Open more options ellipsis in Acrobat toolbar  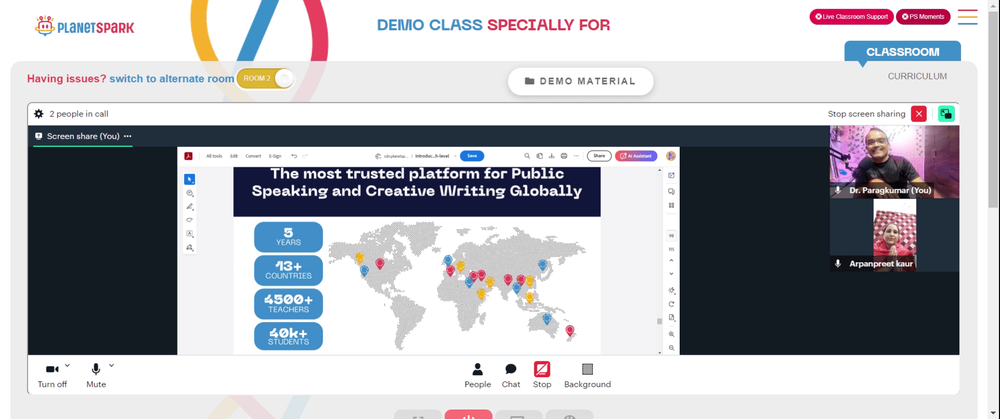577,156
